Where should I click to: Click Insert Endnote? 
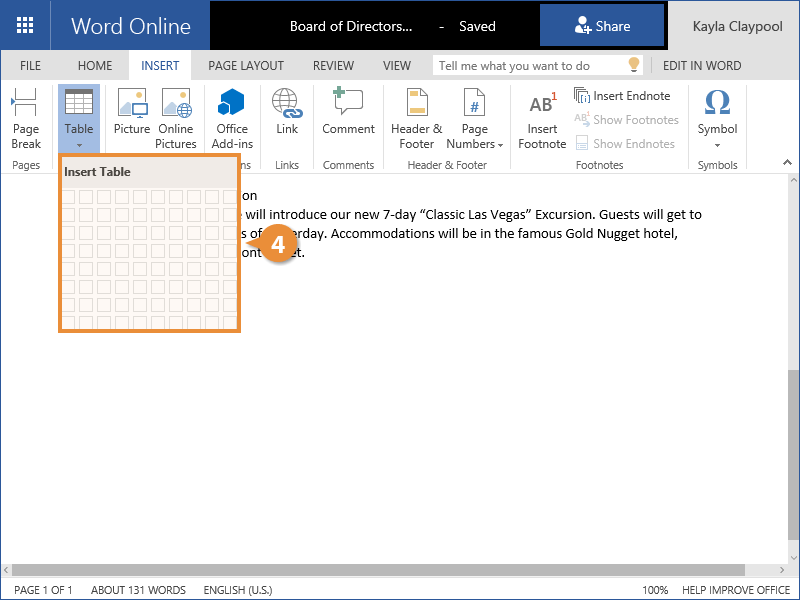click(622, 96)
